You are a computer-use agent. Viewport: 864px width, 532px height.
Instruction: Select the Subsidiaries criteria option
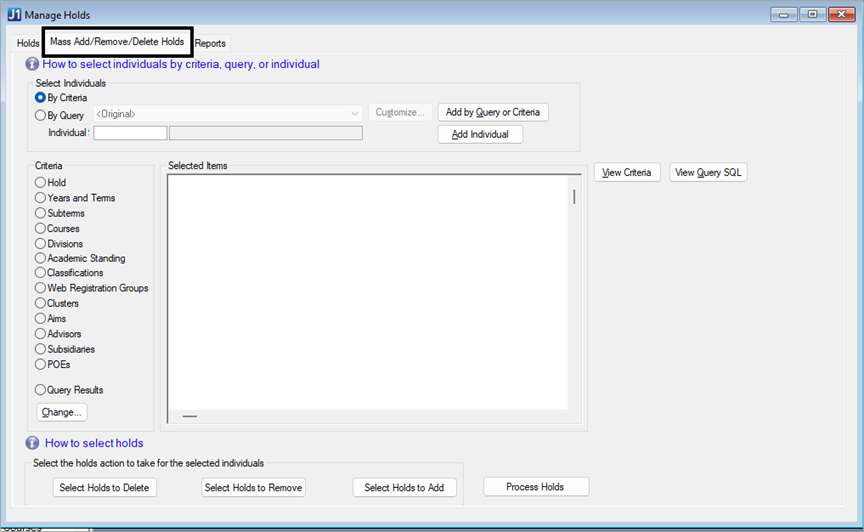pos(40,349)
